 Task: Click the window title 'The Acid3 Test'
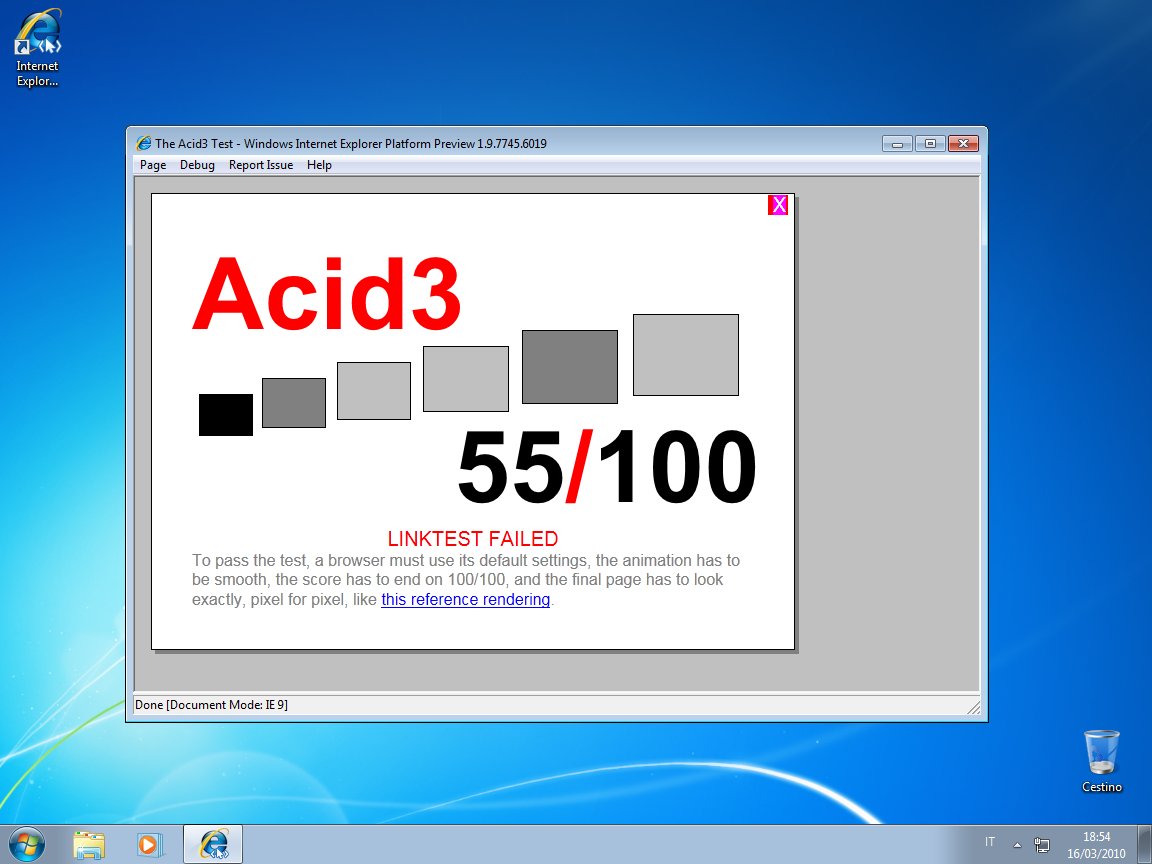coord(194,144)
